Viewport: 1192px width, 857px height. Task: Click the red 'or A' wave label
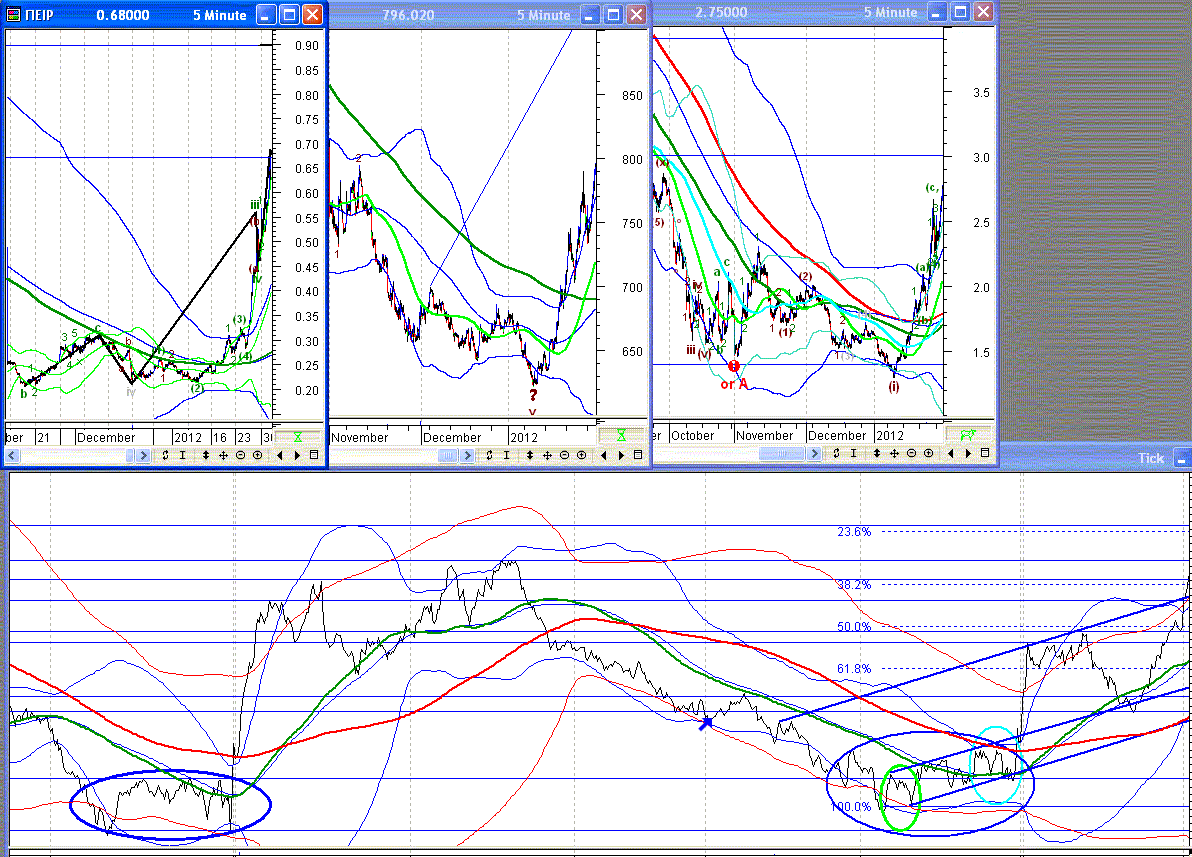(x=734, y=384)
